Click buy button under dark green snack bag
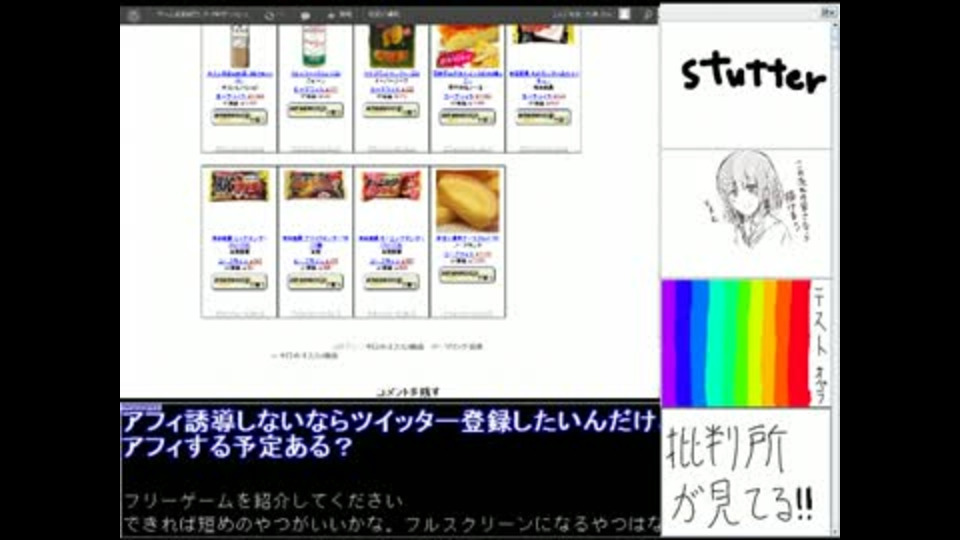960x540 pixels. 391,110
